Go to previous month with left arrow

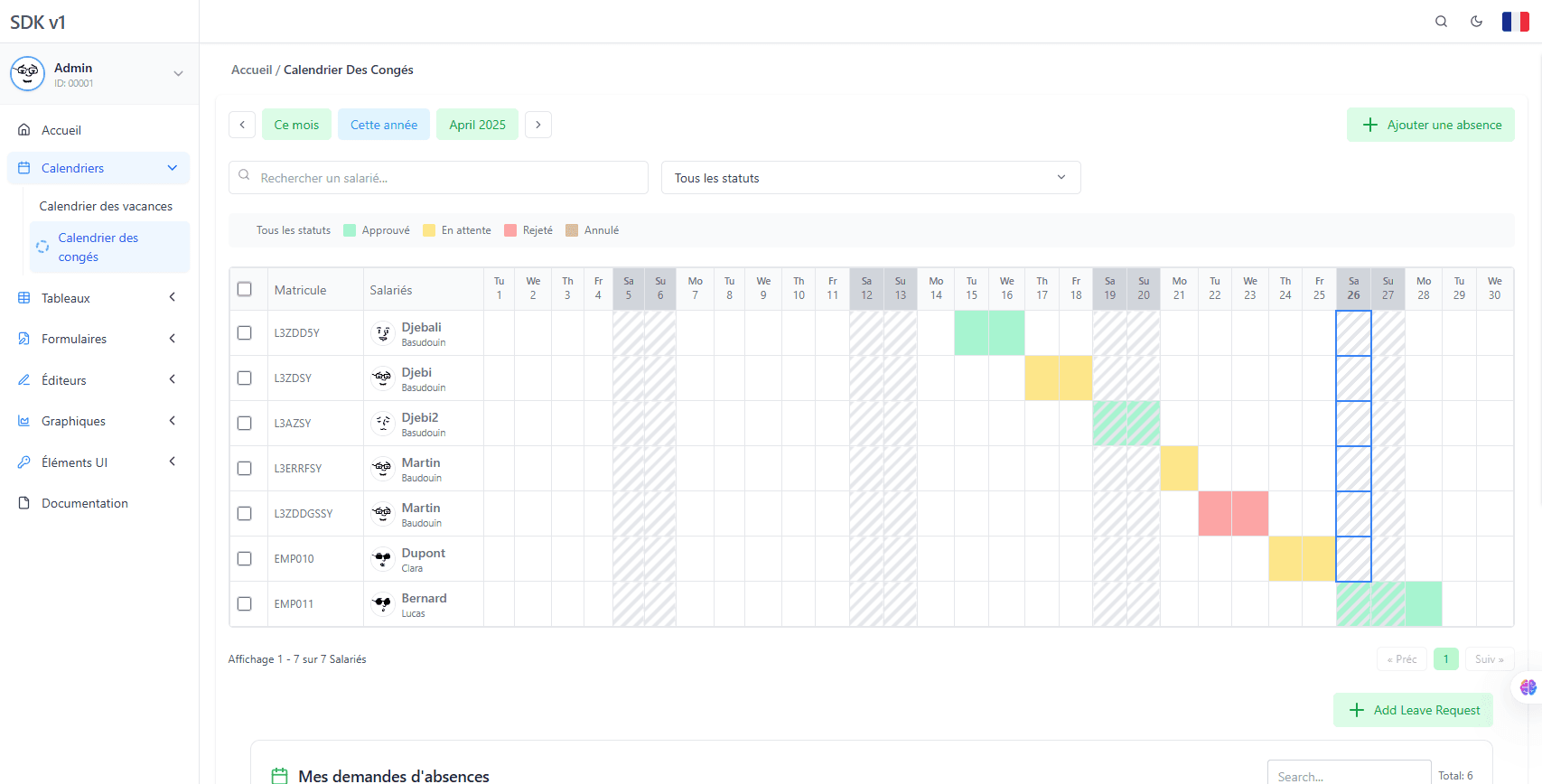tap(242, 125)
